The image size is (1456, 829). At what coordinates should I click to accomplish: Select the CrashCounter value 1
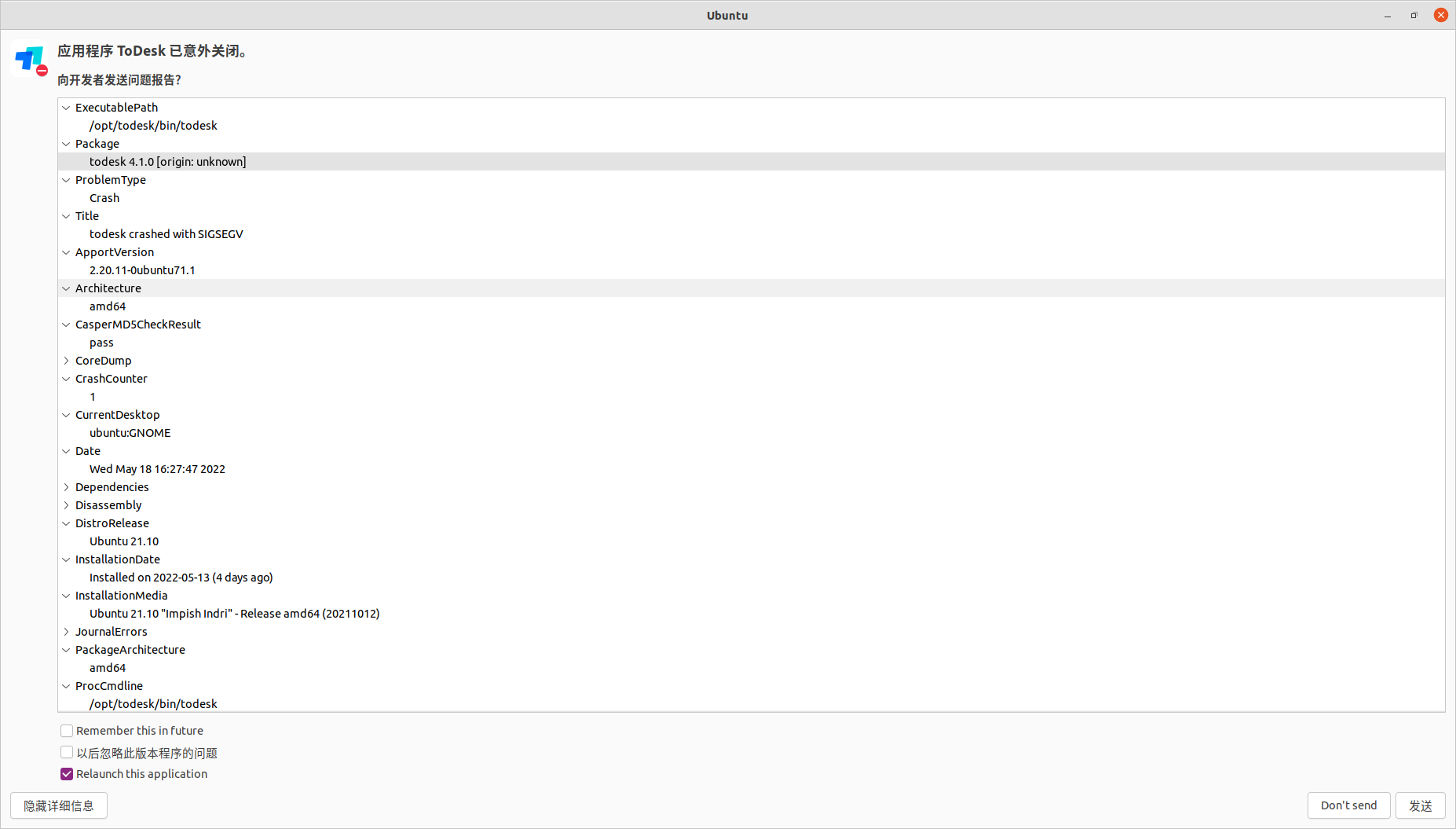pyautogui.click(x=93, y=397)
